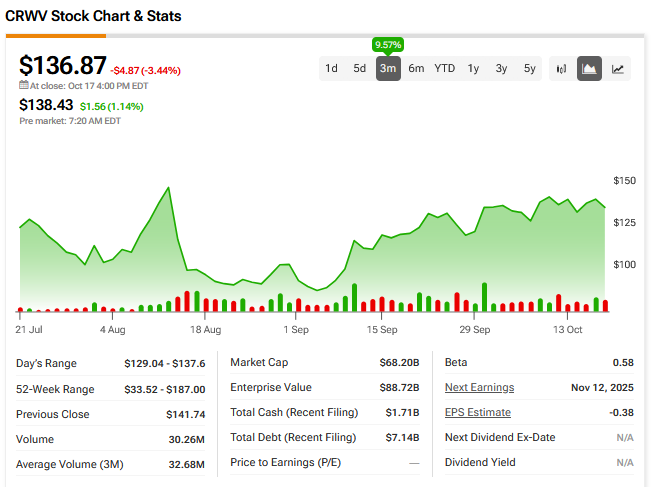Image resolution: width=652 pixels, height=487 pixels.
Task: Select the area chart type icon
Action: coord(589,69)
